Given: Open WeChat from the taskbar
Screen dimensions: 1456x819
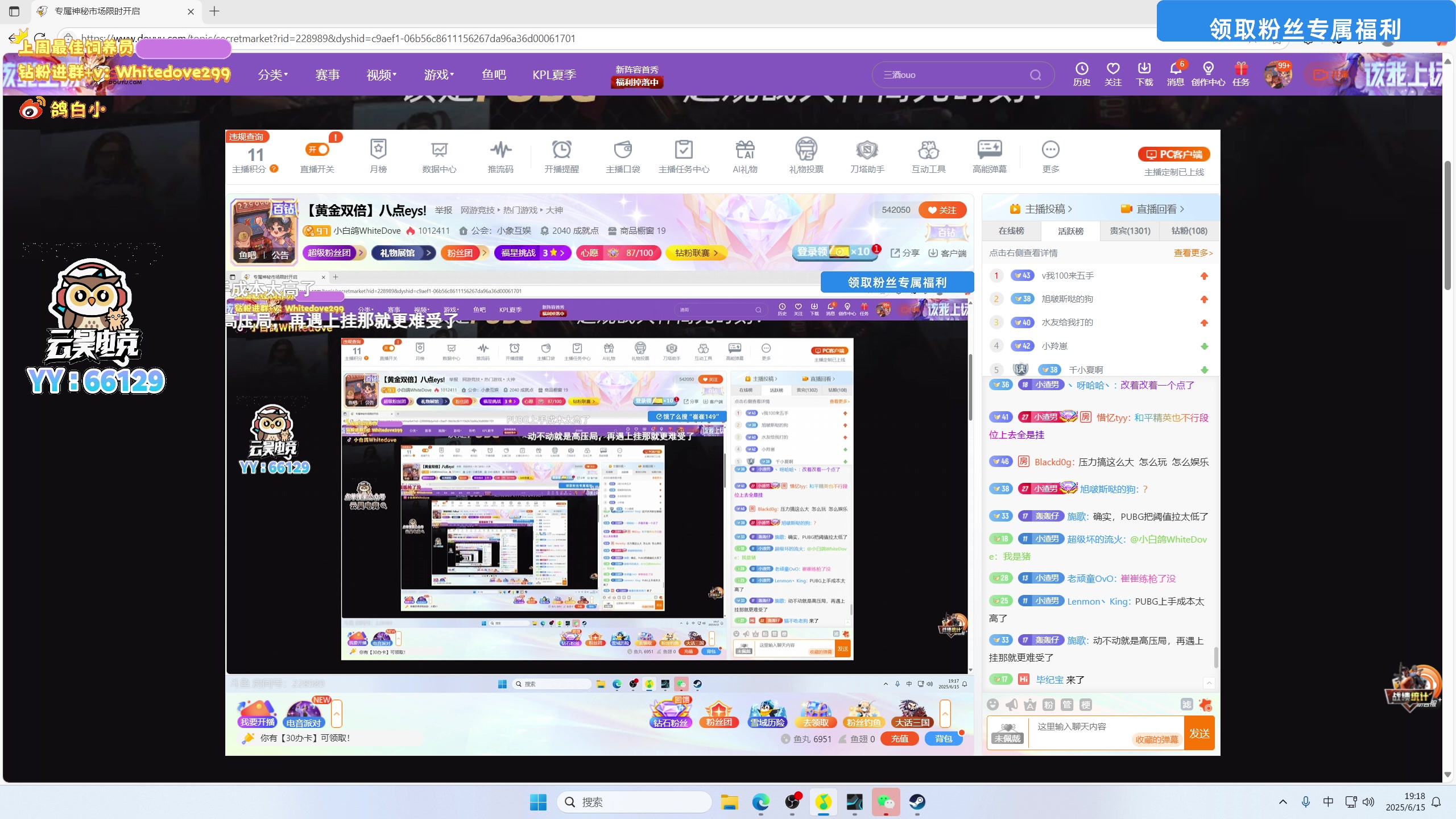Looking at the screenshot, I should [886, 802].
